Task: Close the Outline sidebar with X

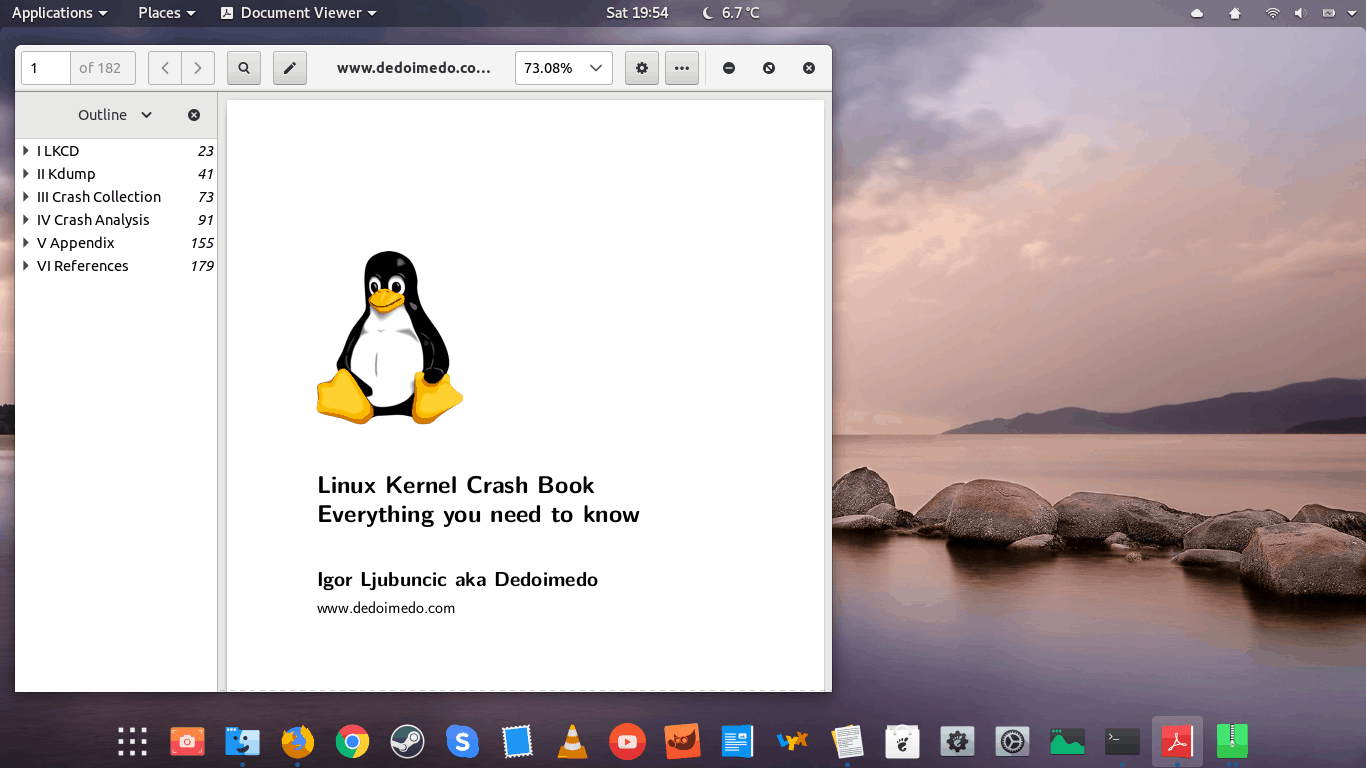Action: coord(194,115)
